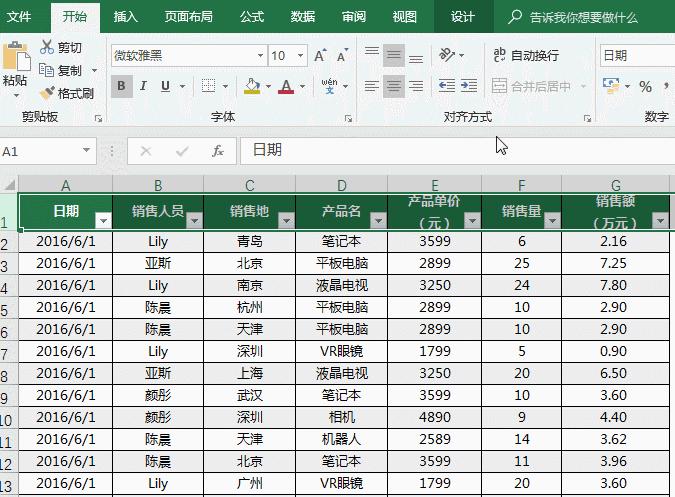The width and height of the screenshot is (675, 497).
Task: Open the 销售人员 column filter dropdown
Action: [194, 221]
